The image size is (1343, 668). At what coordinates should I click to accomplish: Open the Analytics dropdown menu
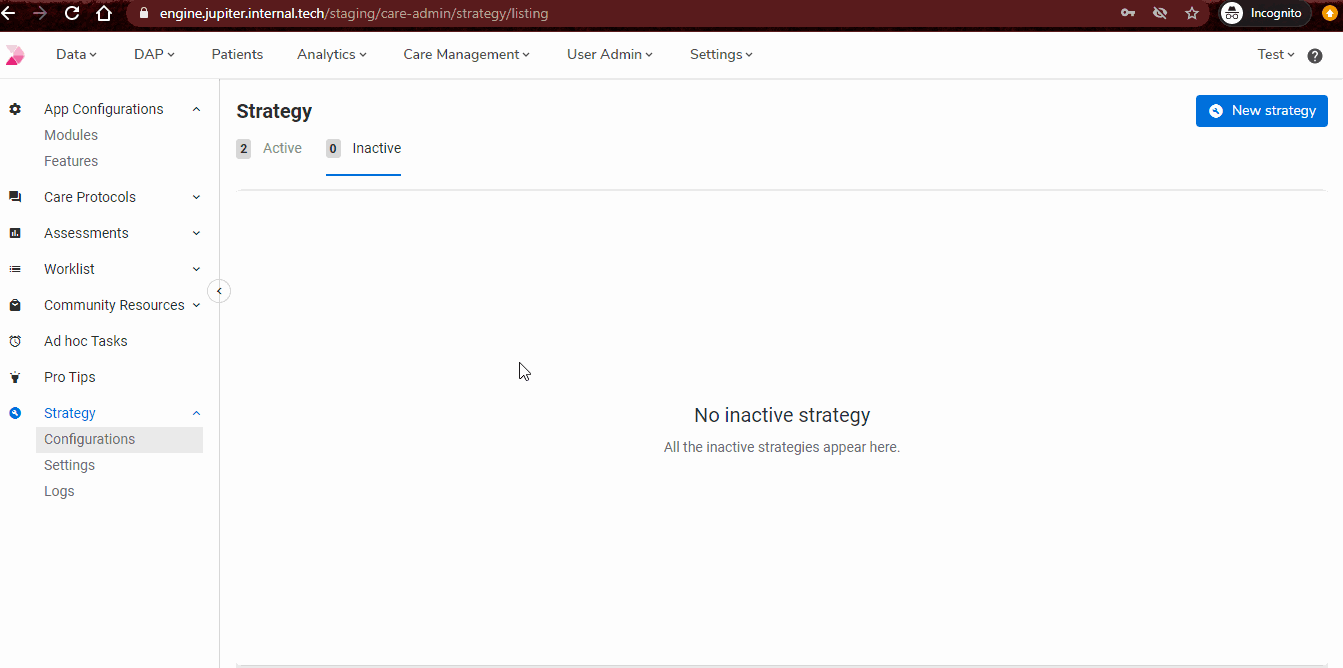[x=332, y=55]
